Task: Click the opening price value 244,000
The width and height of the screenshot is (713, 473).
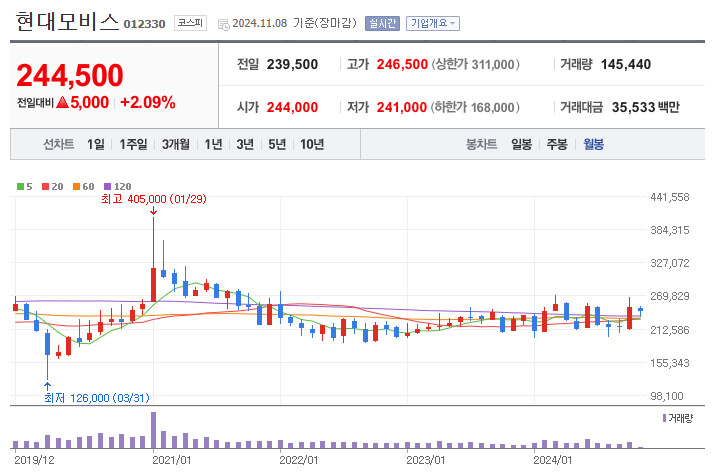Action: [292, 107]
